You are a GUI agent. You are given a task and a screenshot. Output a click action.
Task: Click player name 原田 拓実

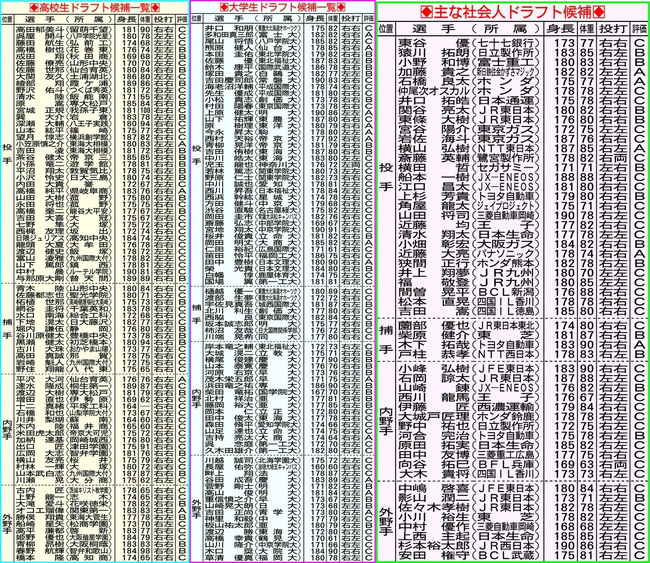point(434,445)
